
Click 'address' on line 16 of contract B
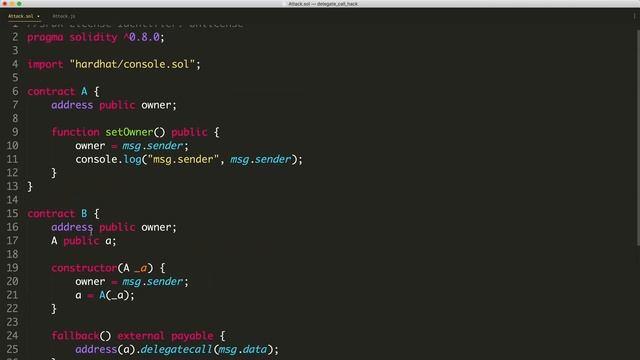pyautogui.click(x=72, y=227)
